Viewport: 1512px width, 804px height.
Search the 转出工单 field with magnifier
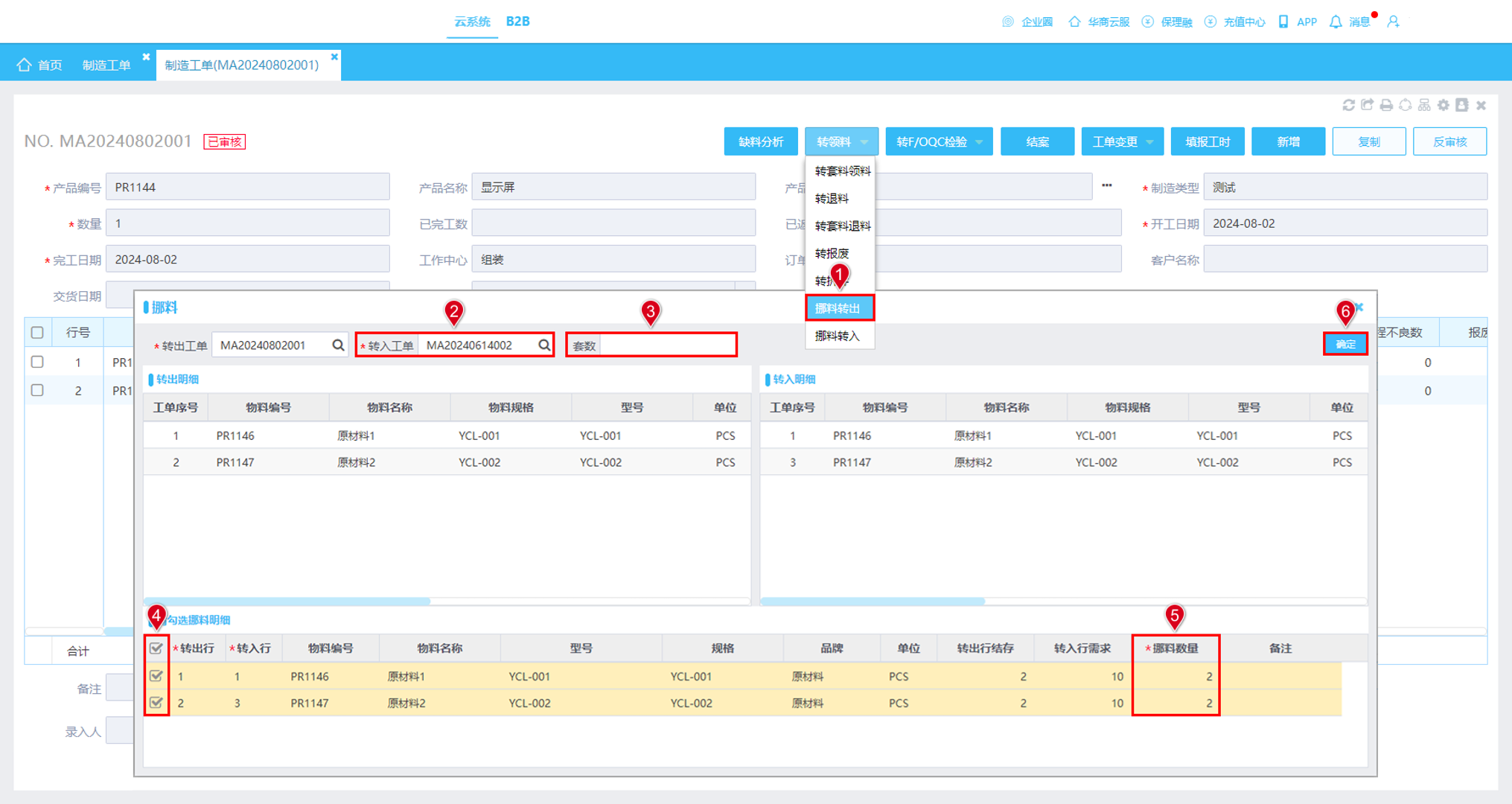coord(338,345)
